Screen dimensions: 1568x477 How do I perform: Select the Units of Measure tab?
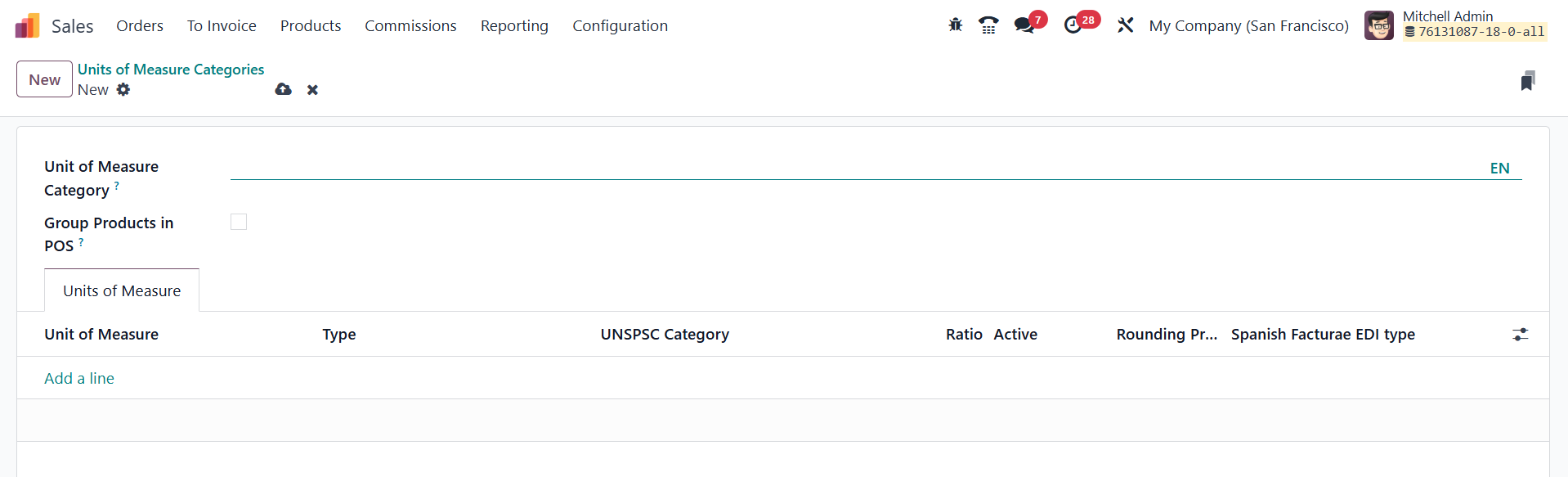point(122,291)
